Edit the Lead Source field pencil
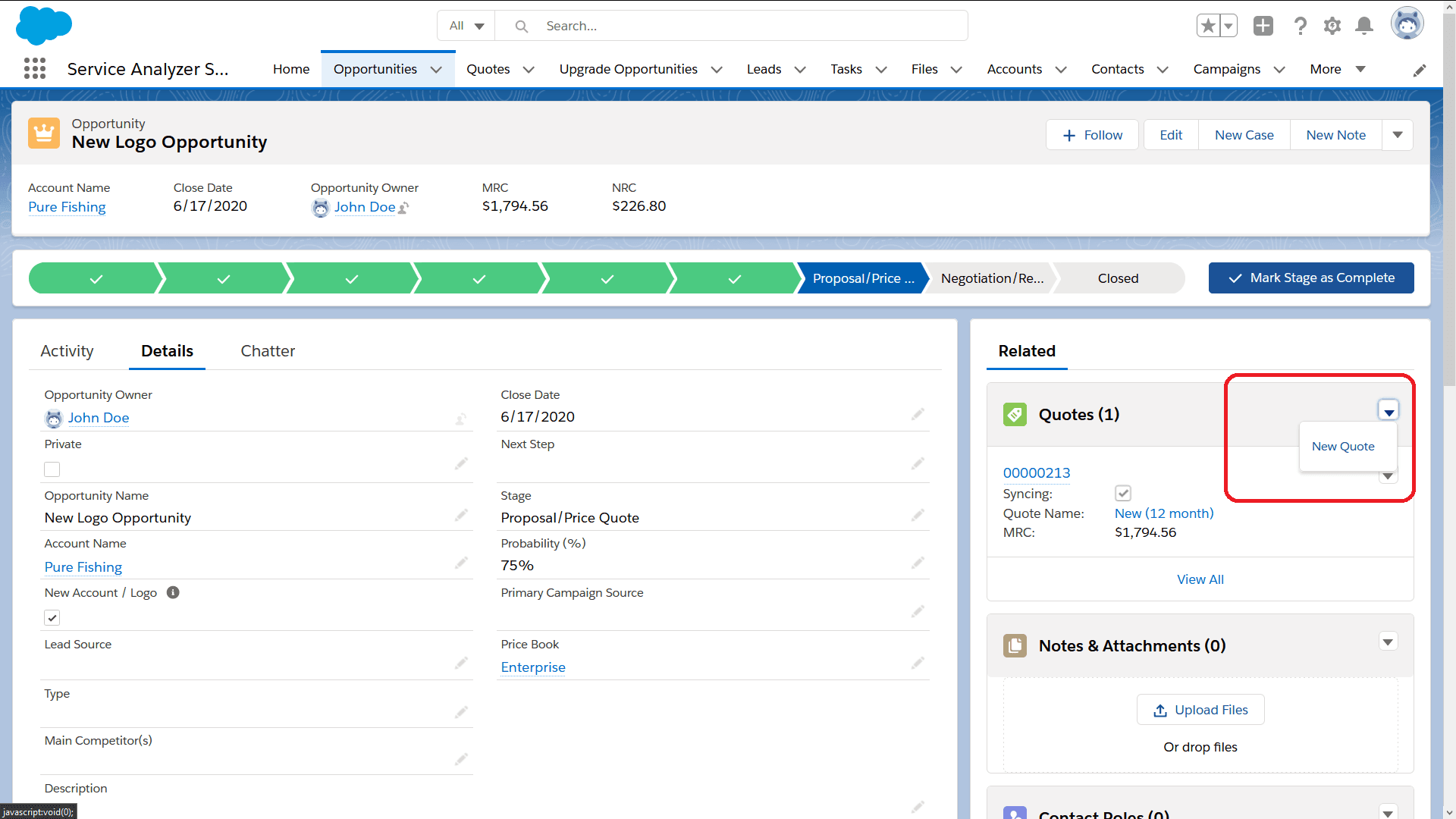 461,663
